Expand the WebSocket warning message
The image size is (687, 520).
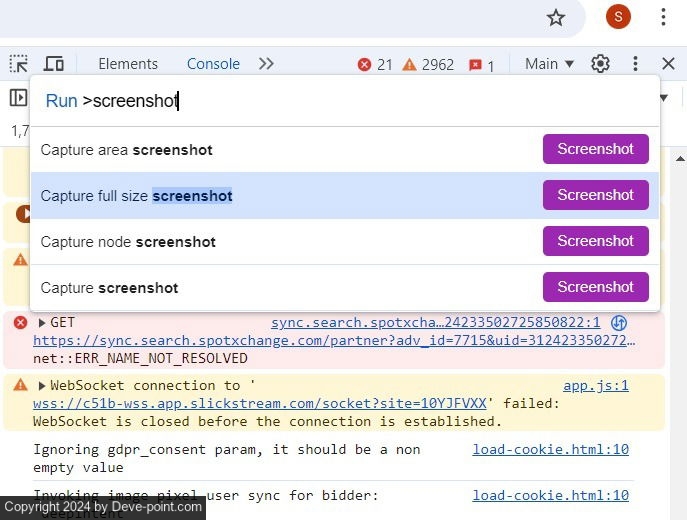point(42,385)
